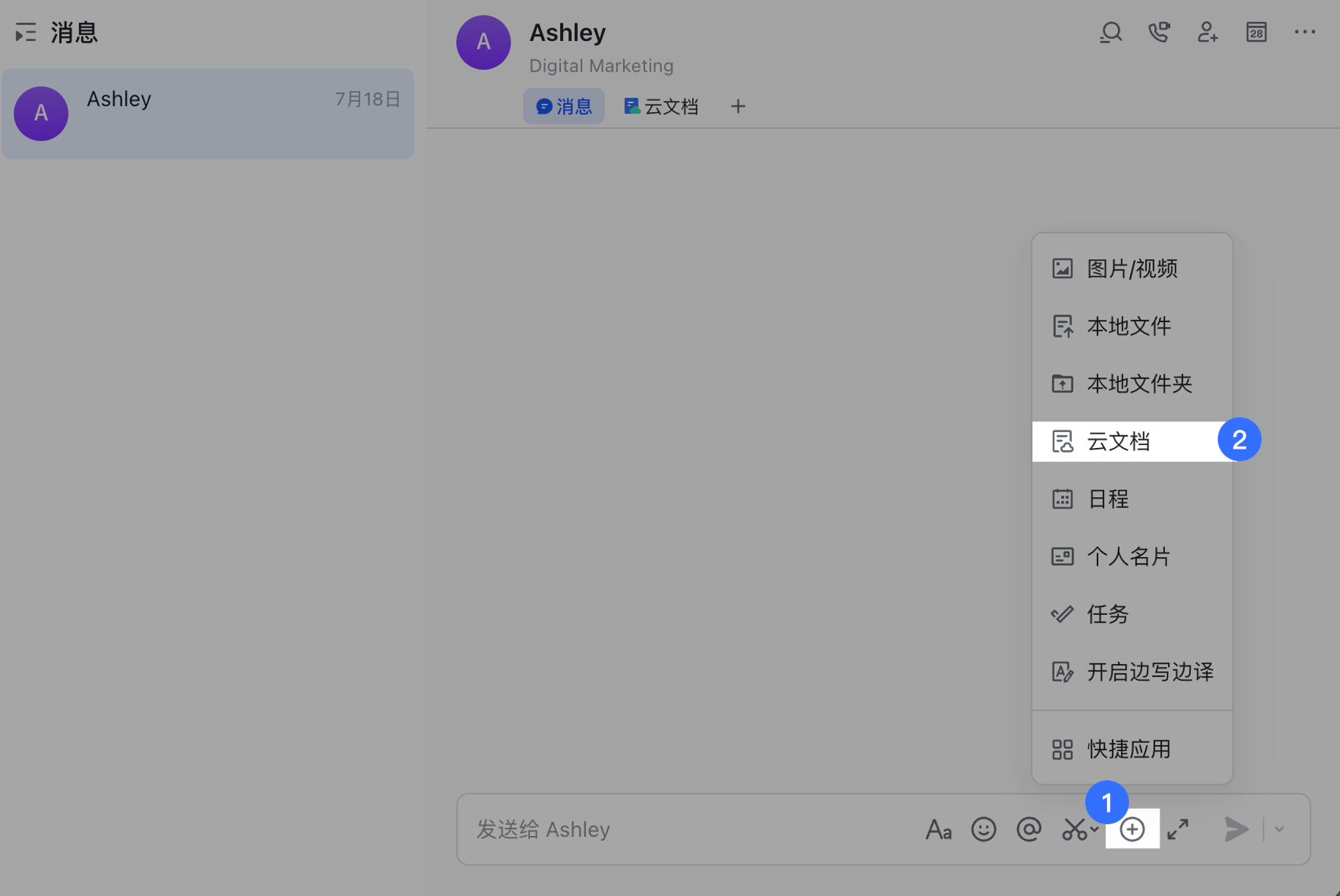Click the plus icon in input toolbar

pos(1131,829)
